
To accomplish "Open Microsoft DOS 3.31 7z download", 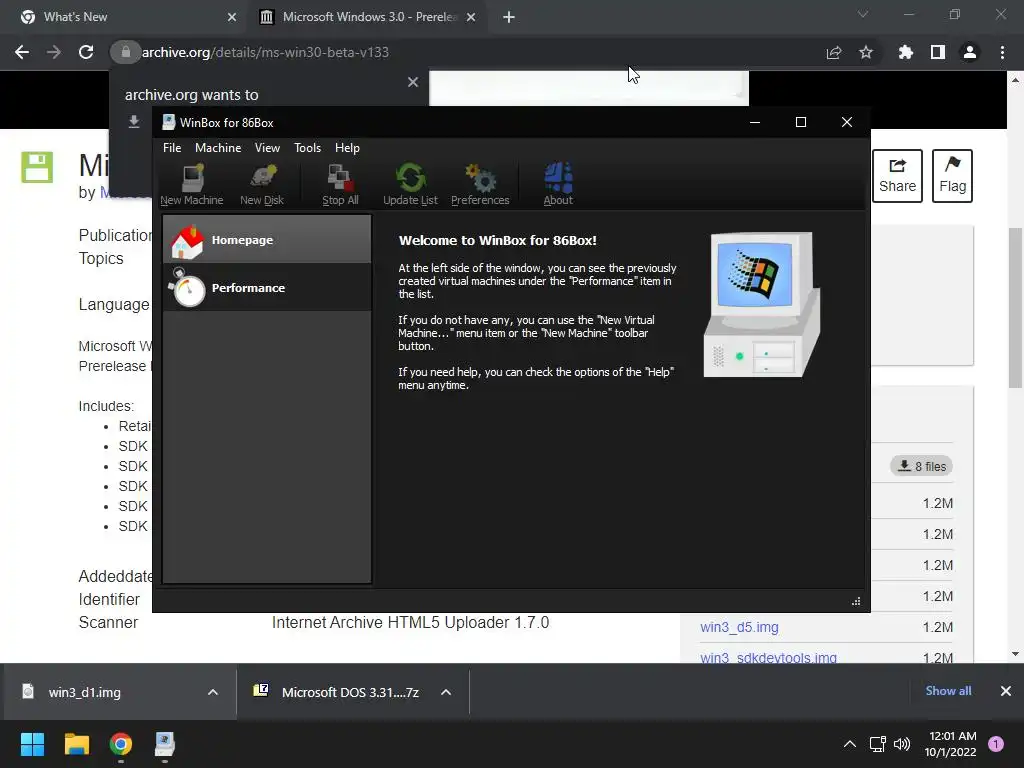I will [336, 692].
